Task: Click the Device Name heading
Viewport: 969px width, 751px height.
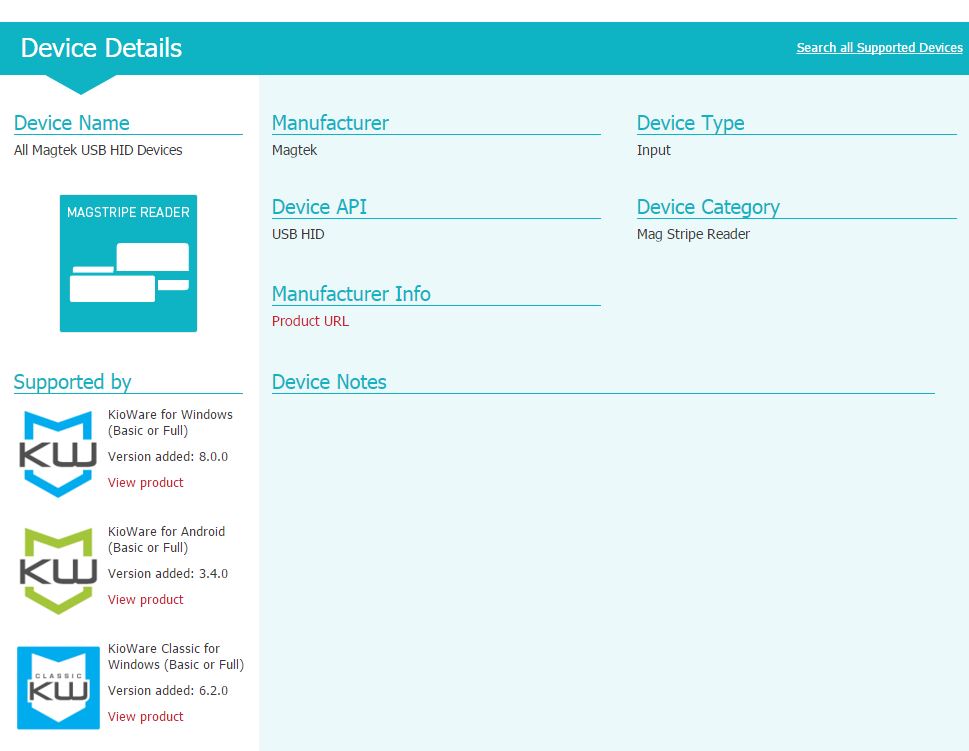Action: pos(72,122)
